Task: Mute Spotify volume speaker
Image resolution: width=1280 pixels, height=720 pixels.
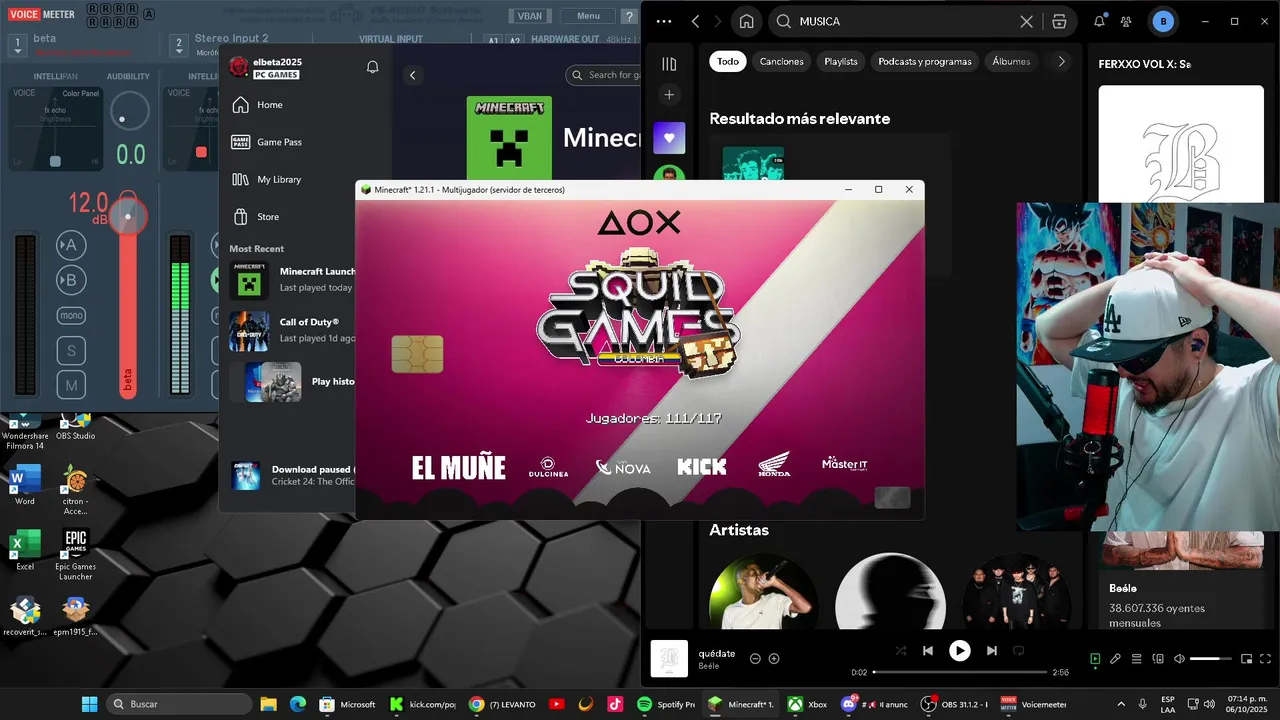Action: click(1179, 659)
